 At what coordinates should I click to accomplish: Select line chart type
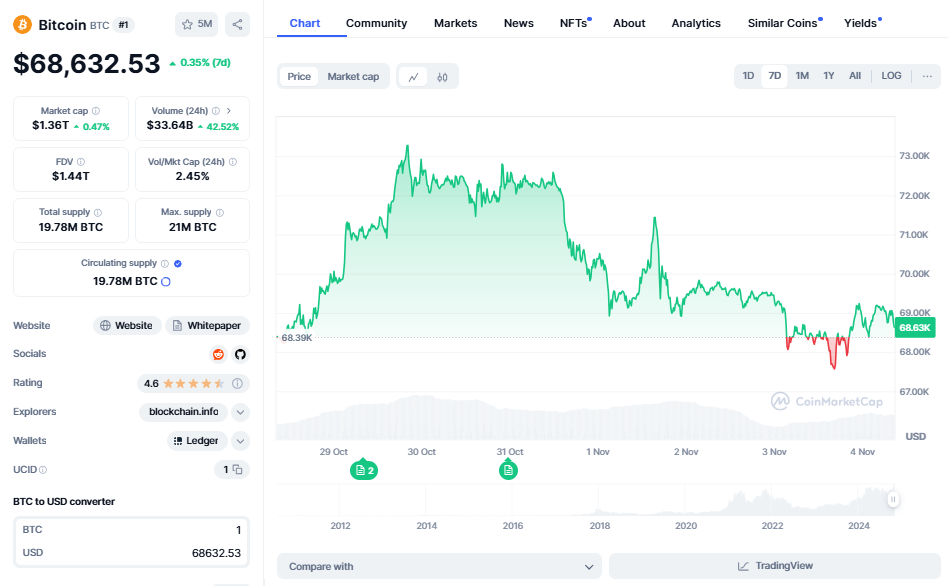point(414,77)
